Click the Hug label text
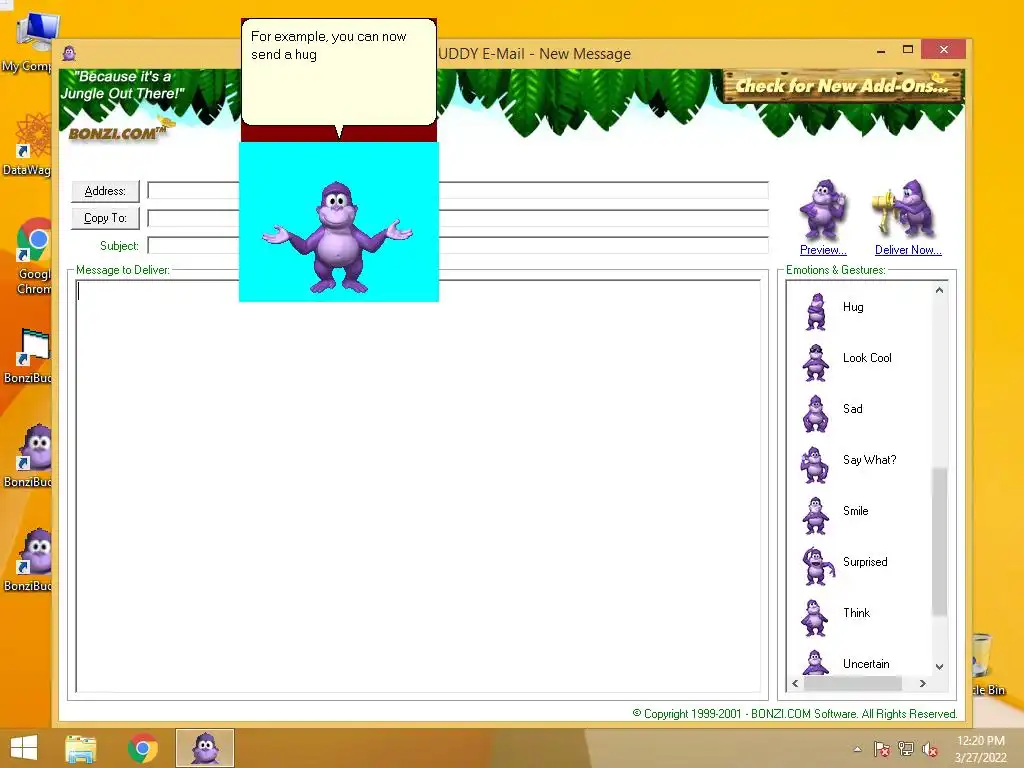The width and height of the screenshot is (1024, 768). pos(853,307)
